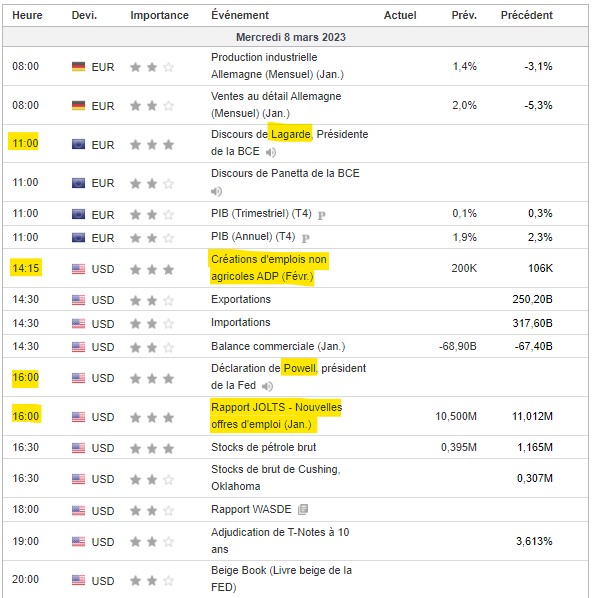
Task: Click the speaker icon under Panetta speech
Action: 216,191
